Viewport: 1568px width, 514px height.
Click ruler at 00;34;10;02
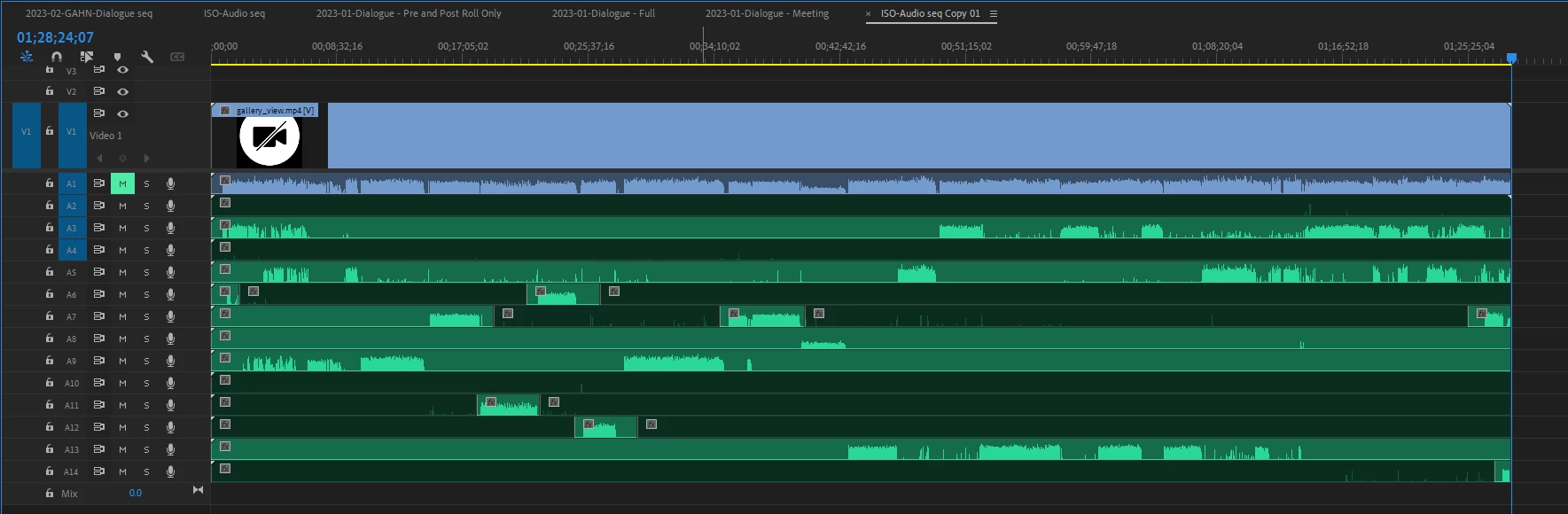click(x=714, y=46)
